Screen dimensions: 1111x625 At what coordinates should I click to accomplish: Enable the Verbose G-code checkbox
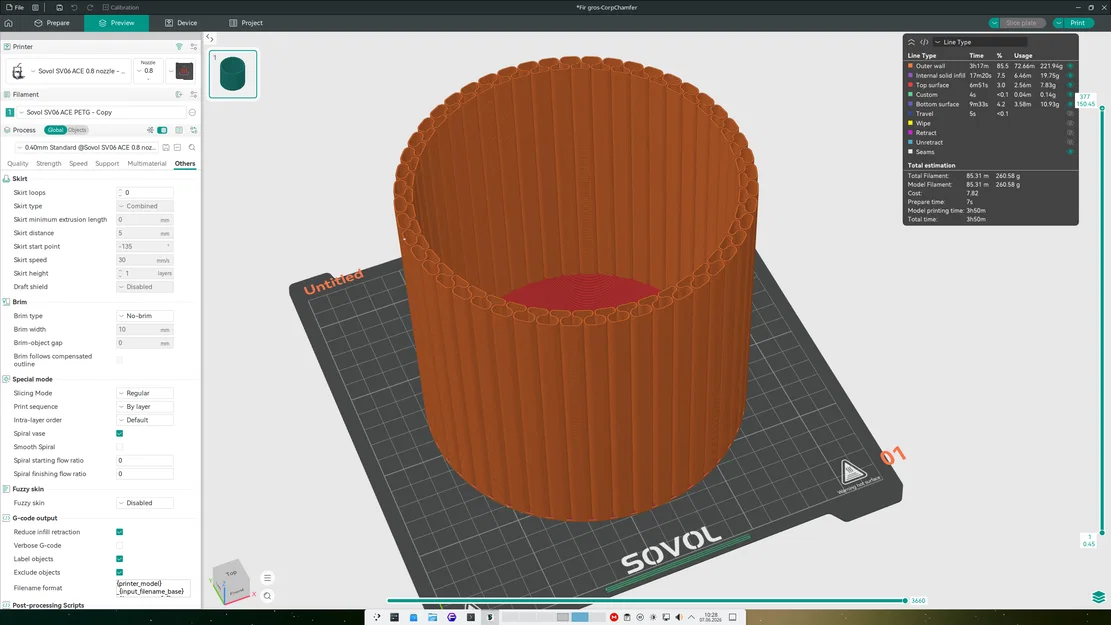click(120, 546)
